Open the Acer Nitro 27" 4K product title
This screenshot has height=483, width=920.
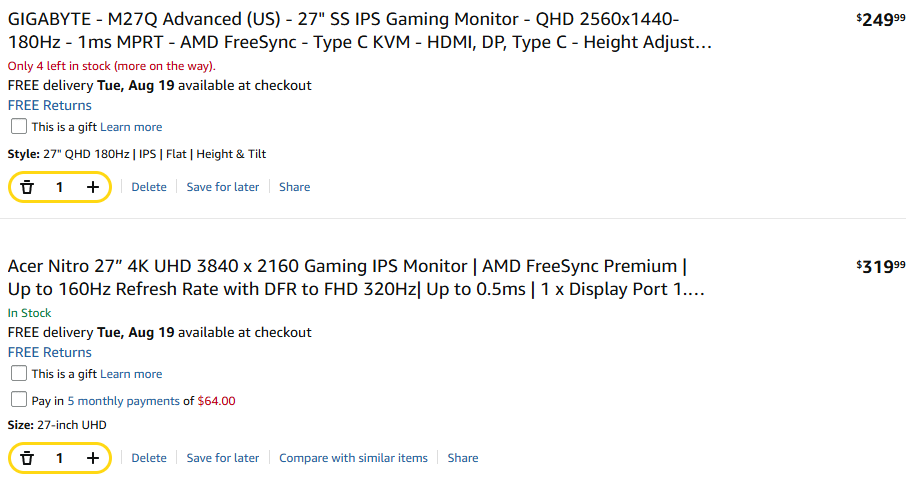pyautogui.click(x=356, y=278)
